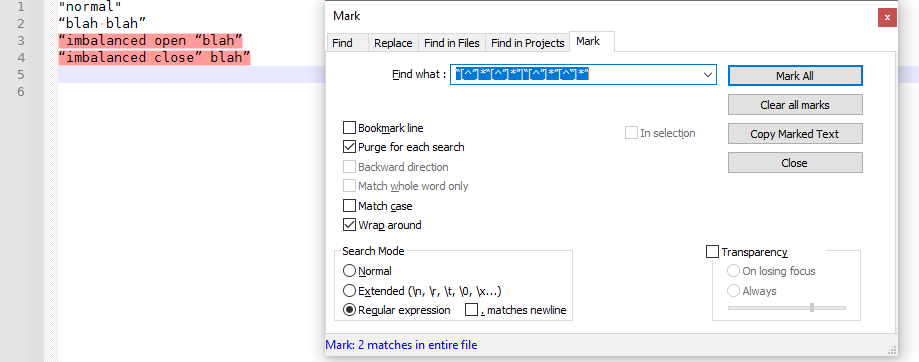
Task: Click the transparency level slider
Action: [787, 308]
